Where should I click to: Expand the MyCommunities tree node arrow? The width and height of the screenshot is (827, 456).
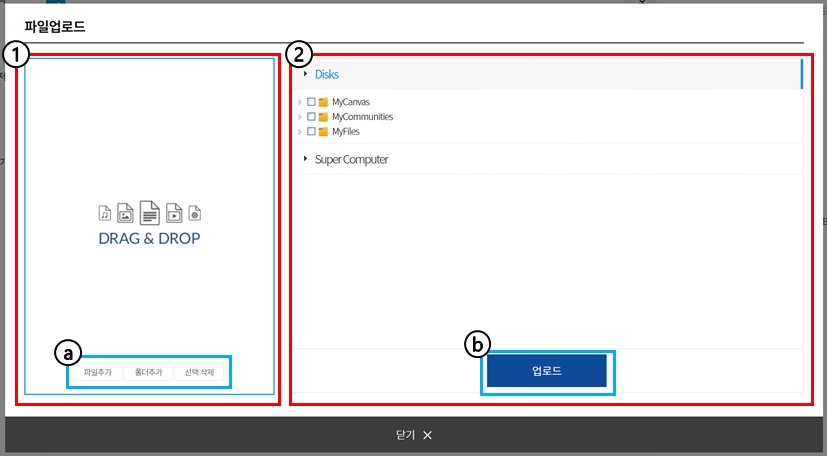point(300,117)
